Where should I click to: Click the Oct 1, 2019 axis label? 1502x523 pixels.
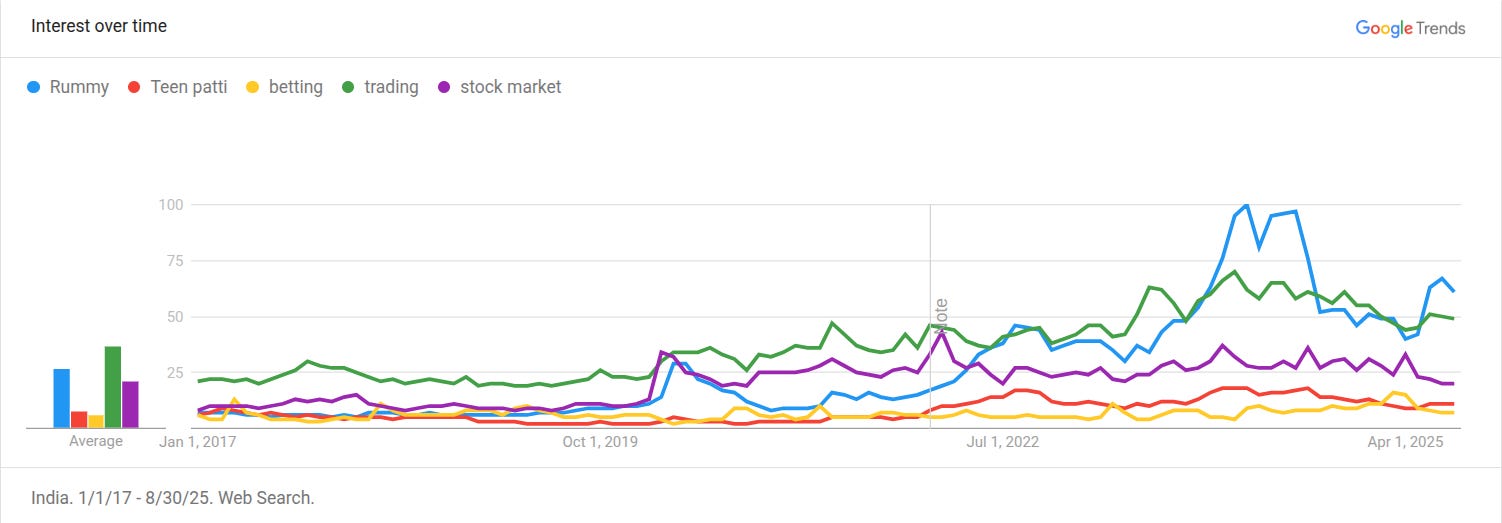[600, 441]
